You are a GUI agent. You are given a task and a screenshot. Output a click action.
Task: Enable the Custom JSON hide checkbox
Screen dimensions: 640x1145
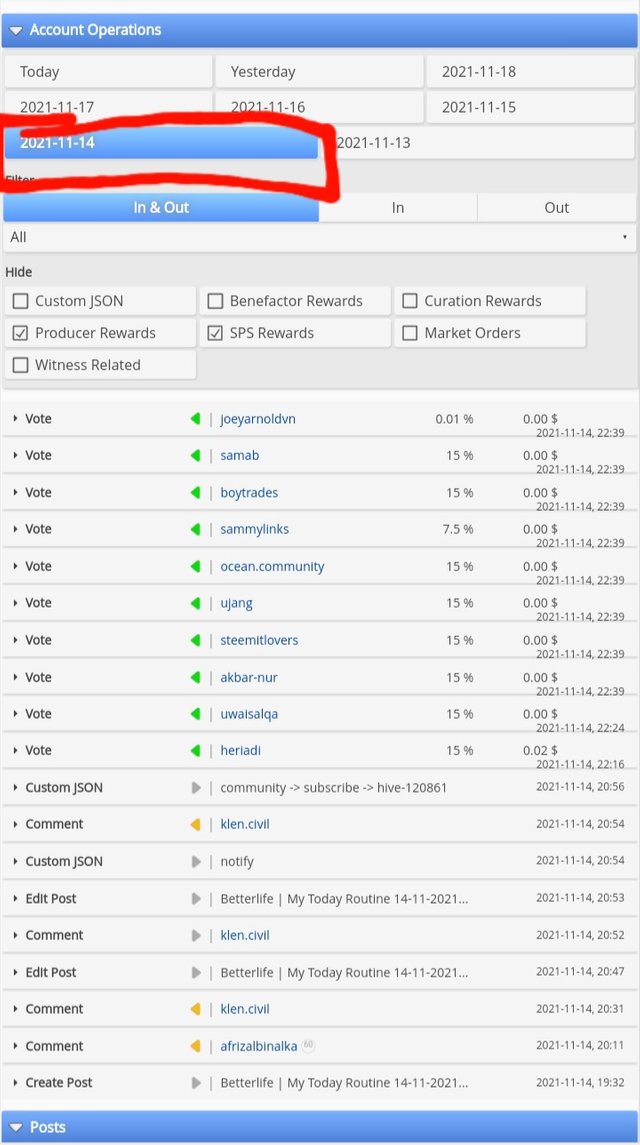point(21,301)
